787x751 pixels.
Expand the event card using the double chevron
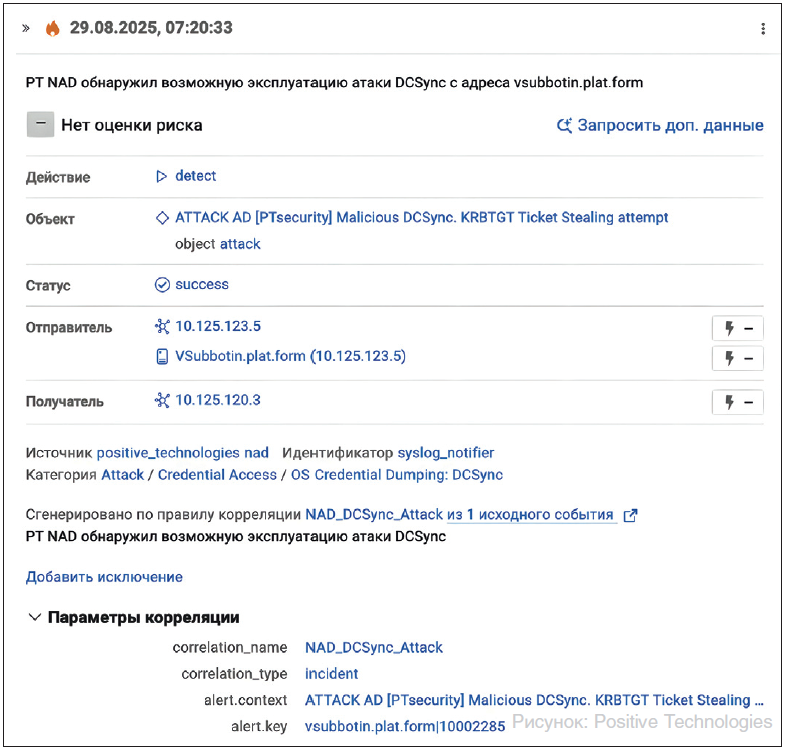click(x=26, y=29)
